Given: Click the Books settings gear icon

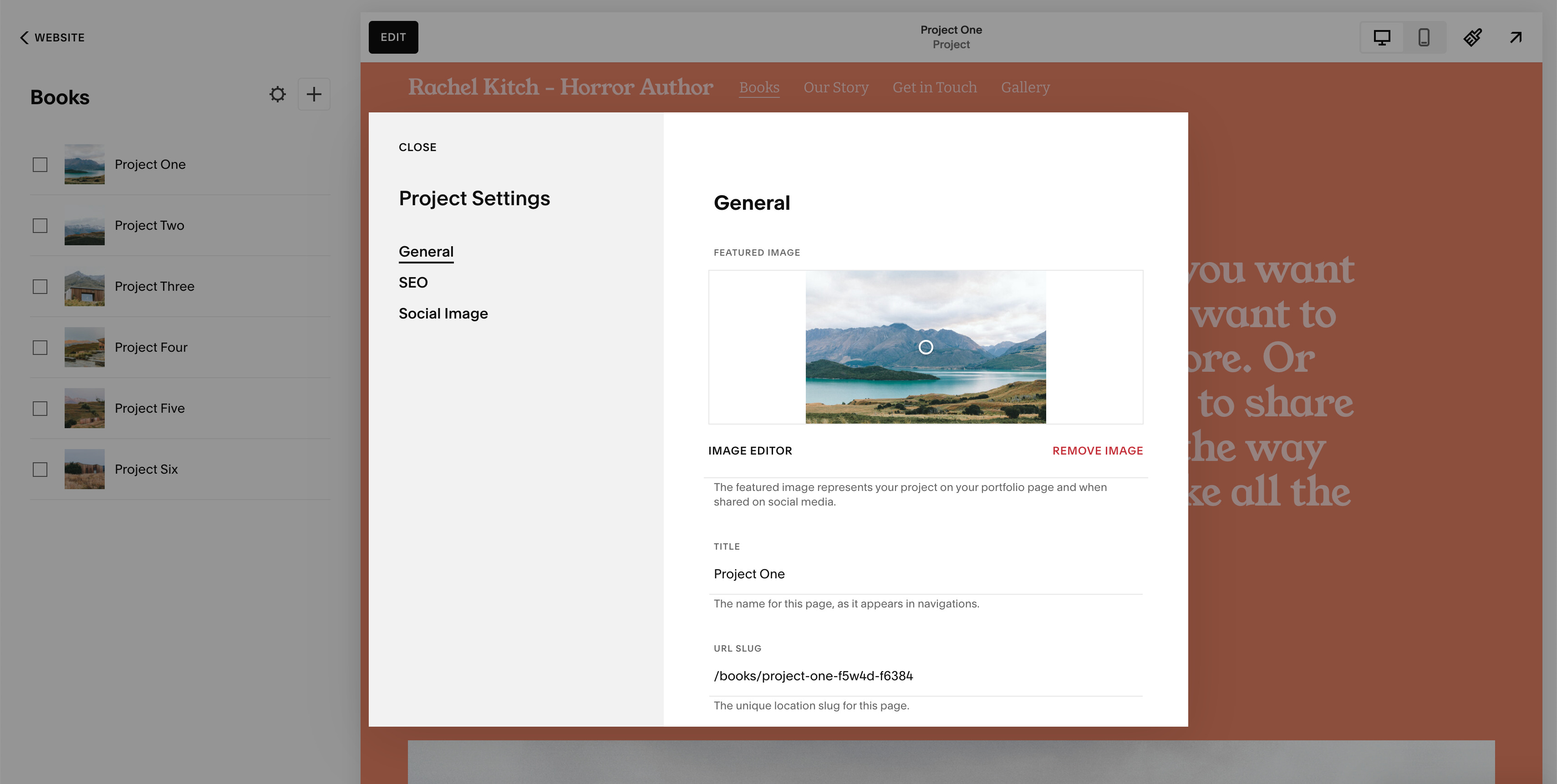Looking at the screenshot, I should pos(277,94).
